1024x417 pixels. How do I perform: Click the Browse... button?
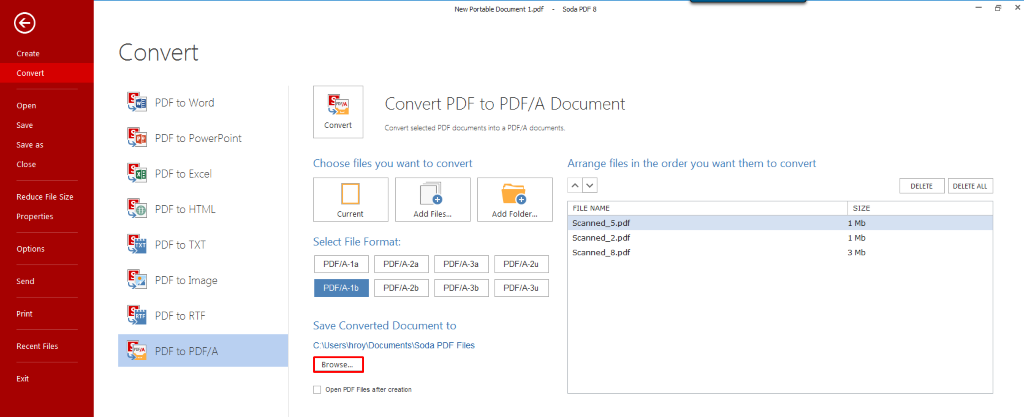(338, 365)
